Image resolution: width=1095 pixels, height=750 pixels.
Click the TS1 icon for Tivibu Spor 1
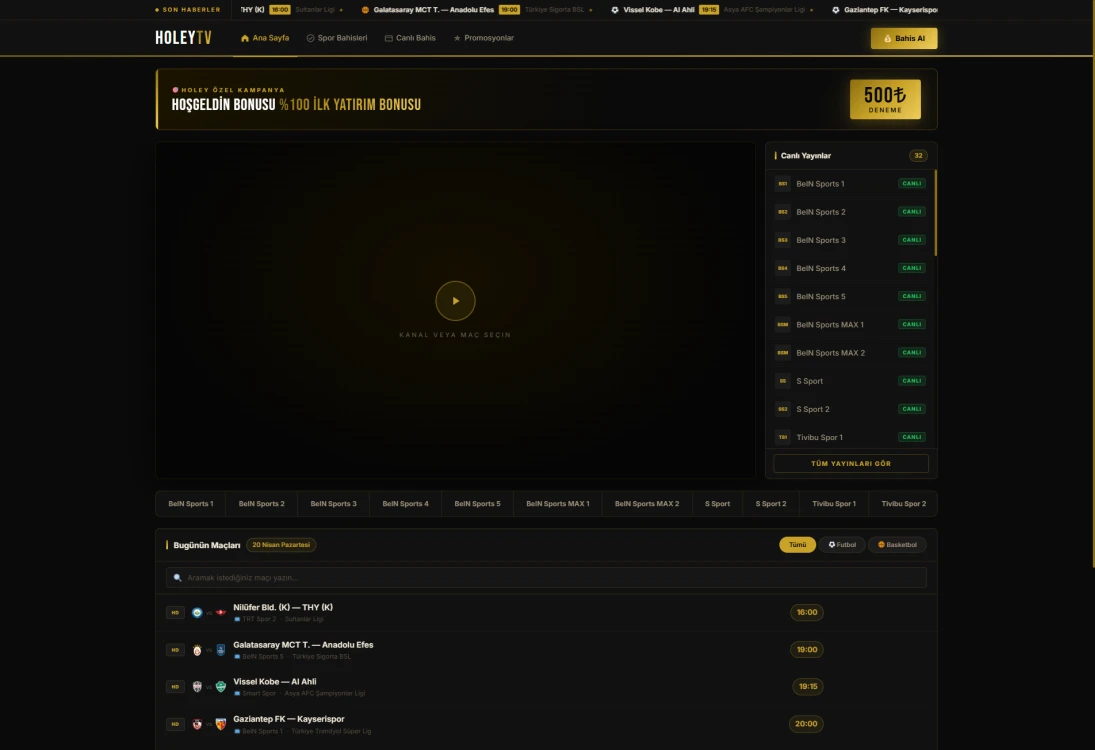click(782, 437)
